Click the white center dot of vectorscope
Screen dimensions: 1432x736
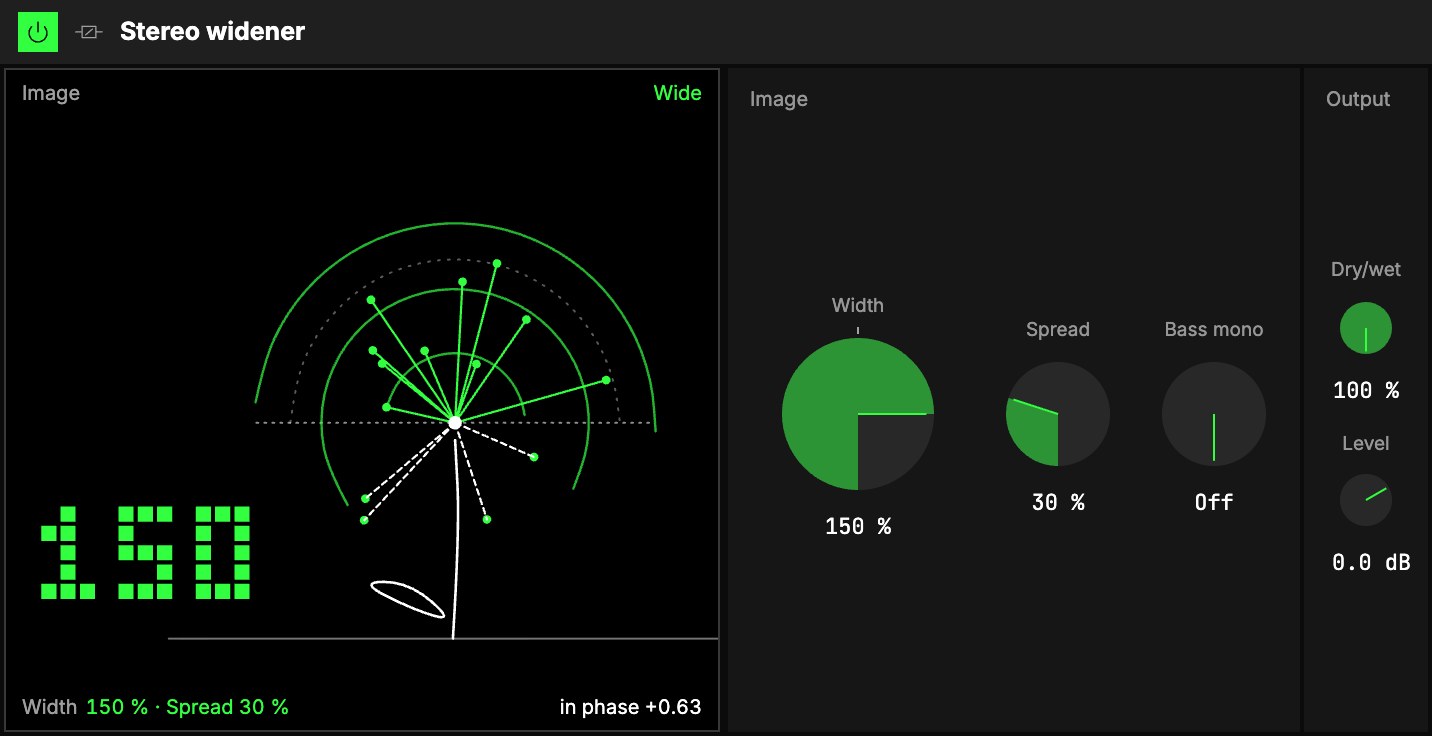[x=455, y=423]
